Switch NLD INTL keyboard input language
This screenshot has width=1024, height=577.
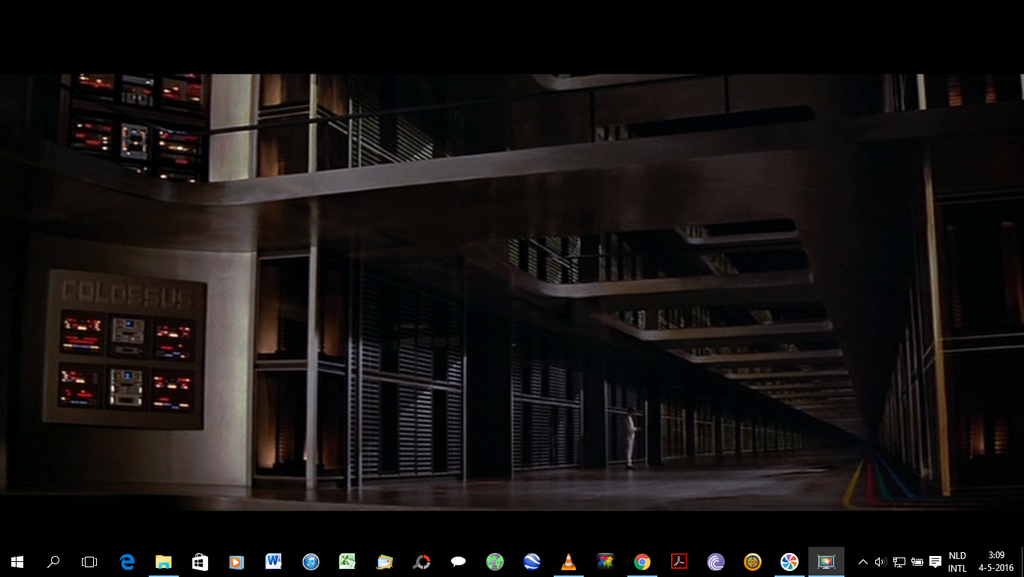pyautogui.click(x=957, y=562)
